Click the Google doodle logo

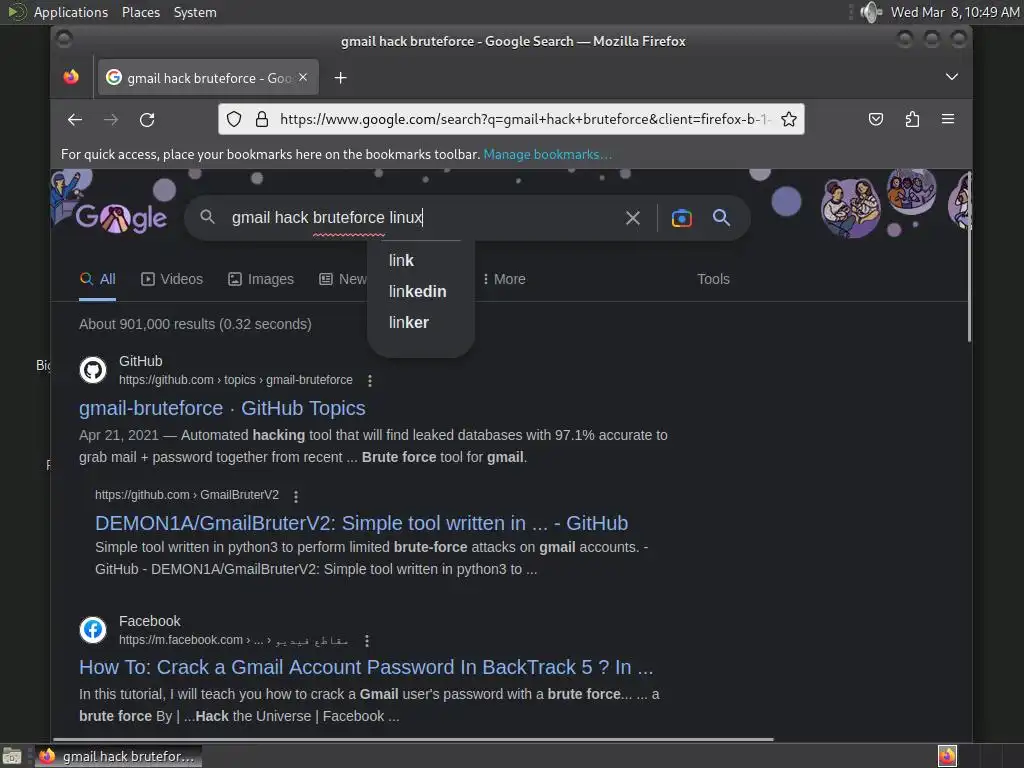click(x=121, y=218)
